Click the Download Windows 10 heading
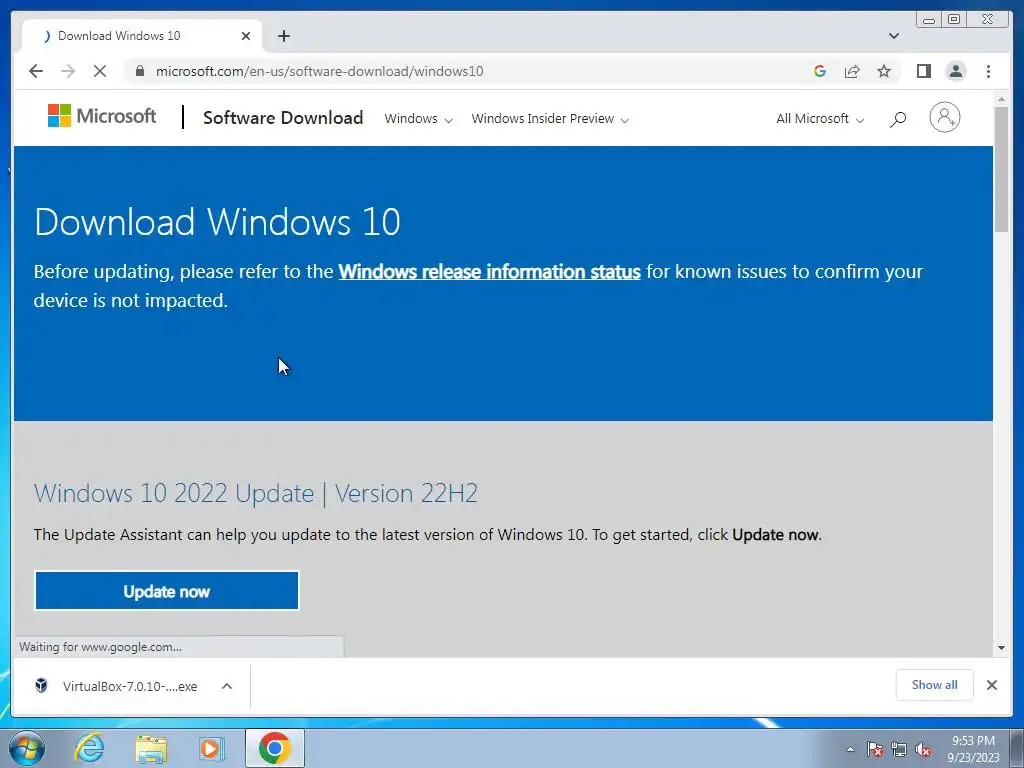 (217, 222)
